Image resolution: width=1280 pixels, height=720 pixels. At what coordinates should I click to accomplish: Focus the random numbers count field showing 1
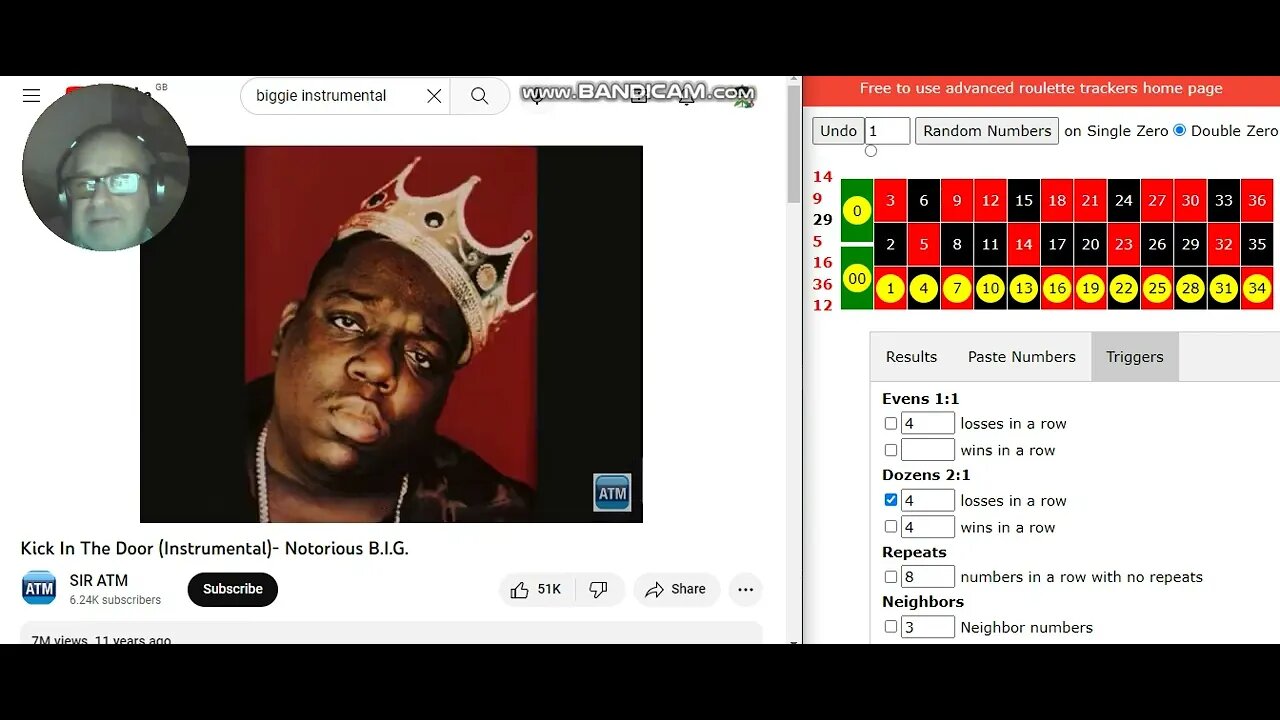[888, 131]
